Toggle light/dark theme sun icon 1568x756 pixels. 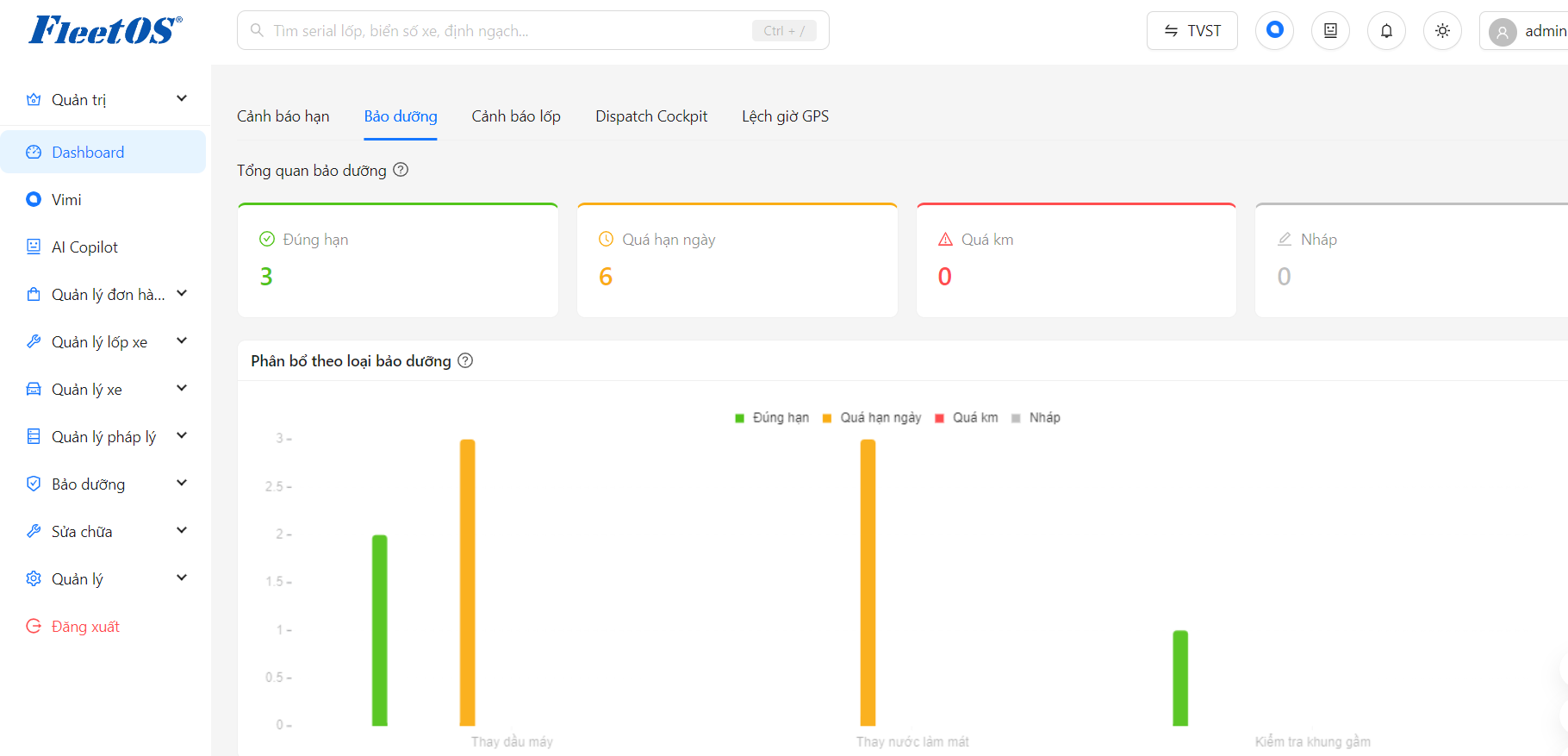(1442, 30)
